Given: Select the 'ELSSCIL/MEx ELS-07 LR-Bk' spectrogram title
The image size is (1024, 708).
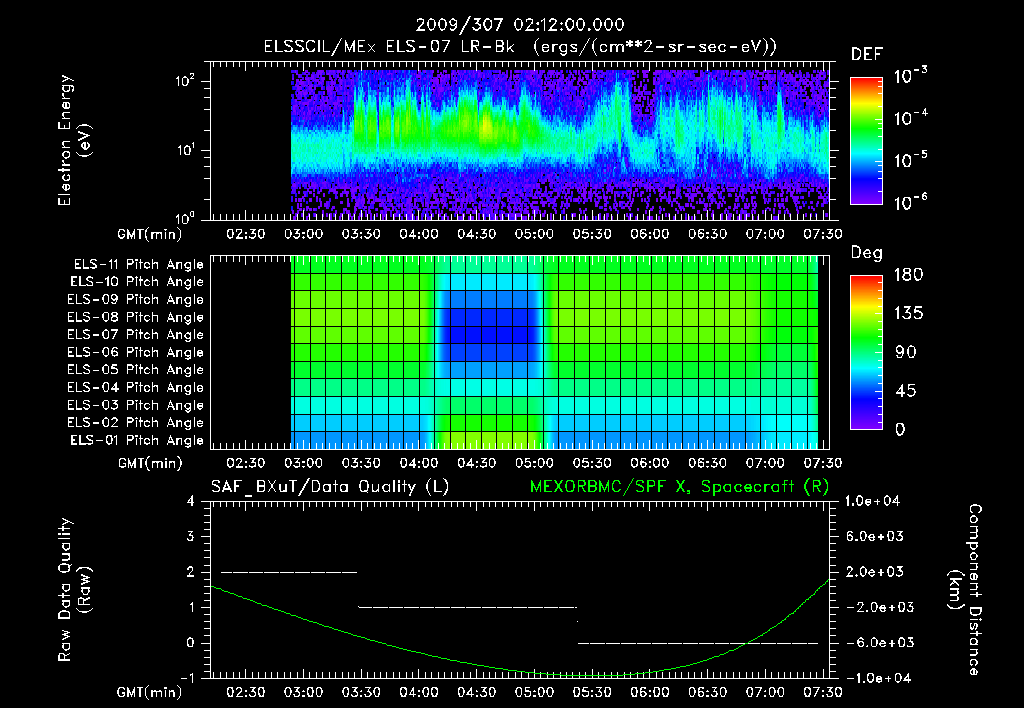Looking at the screenshot, I should (389, 46).
